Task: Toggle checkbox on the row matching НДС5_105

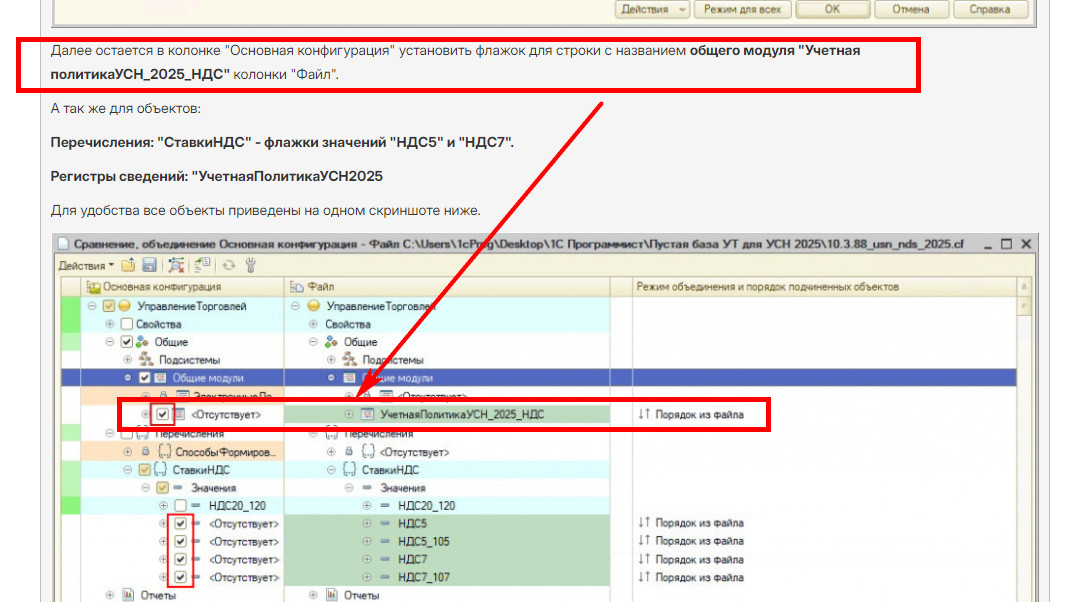Action: 180,541
